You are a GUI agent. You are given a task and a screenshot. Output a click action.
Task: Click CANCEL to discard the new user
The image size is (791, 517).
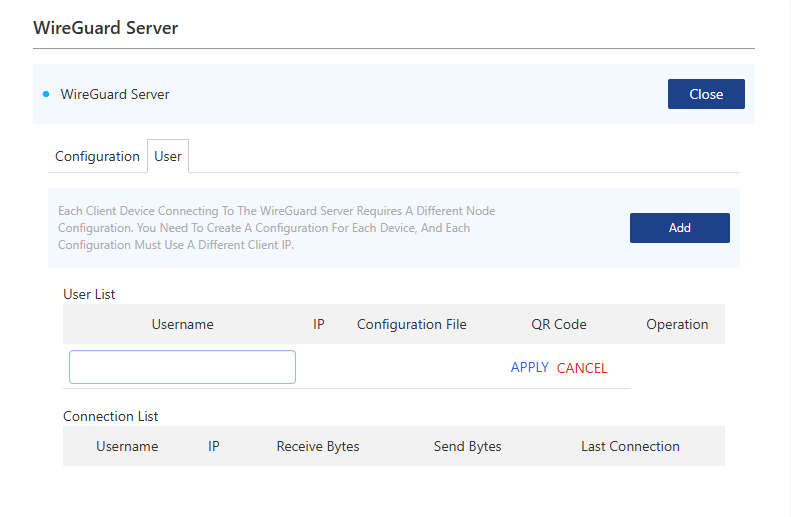point(582,368)
